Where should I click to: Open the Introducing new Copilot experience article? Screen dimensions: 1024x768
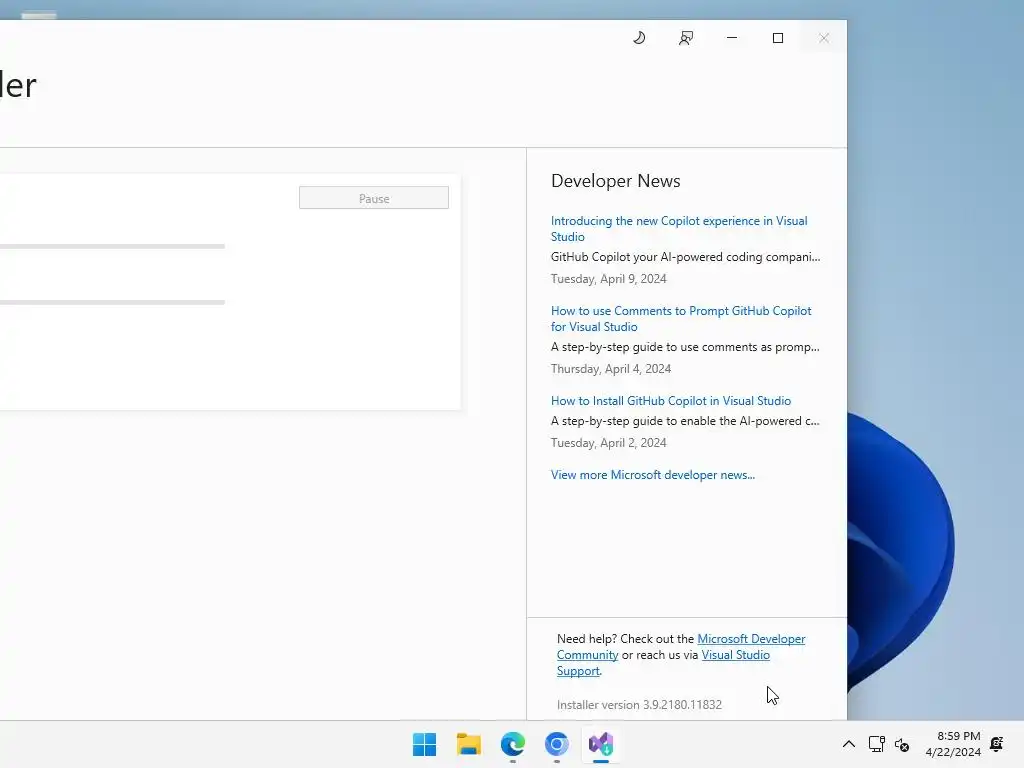[679, 229]
